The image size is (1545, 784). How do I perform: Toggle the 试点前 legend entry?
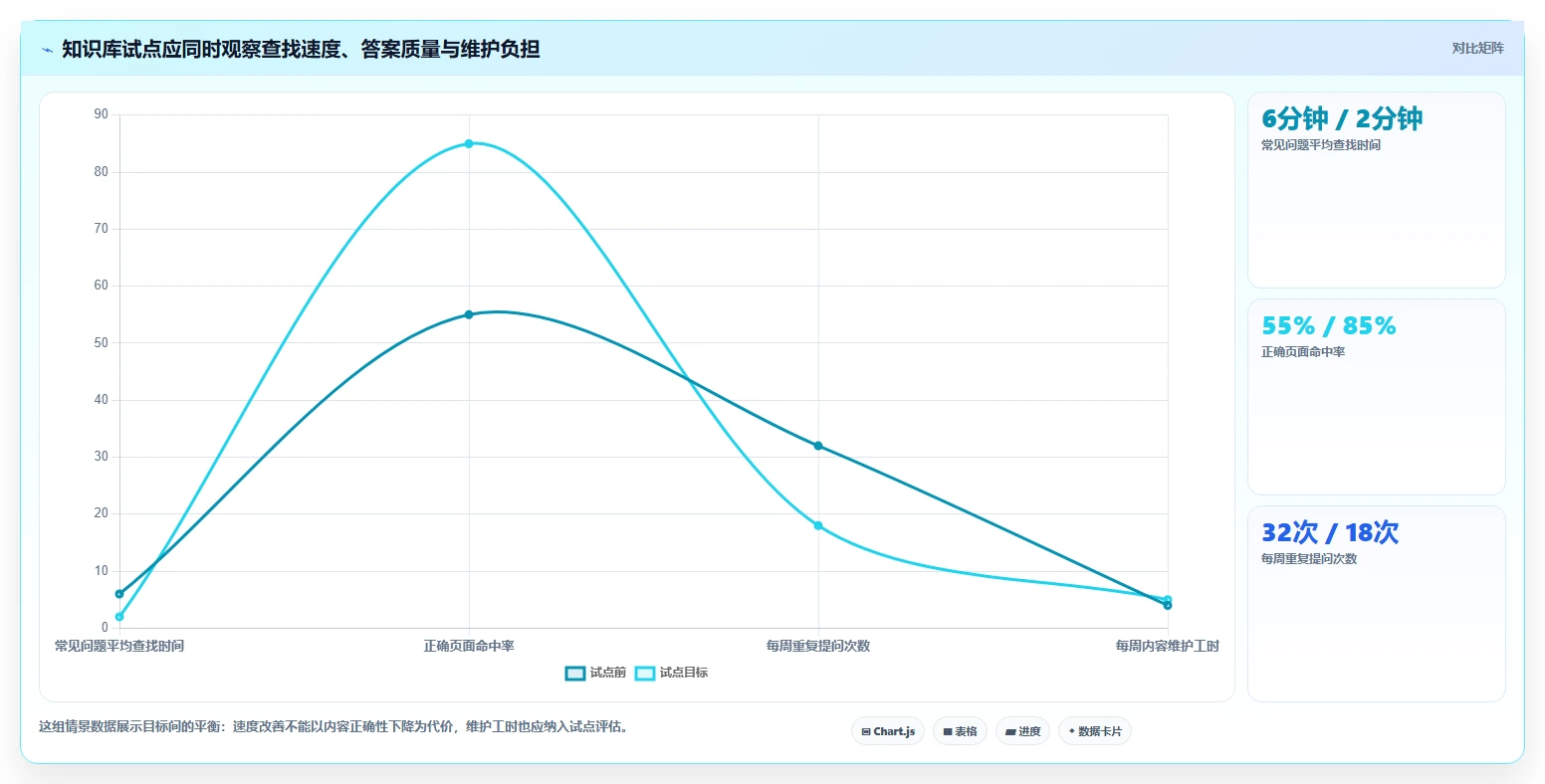[x=595, y=673]
